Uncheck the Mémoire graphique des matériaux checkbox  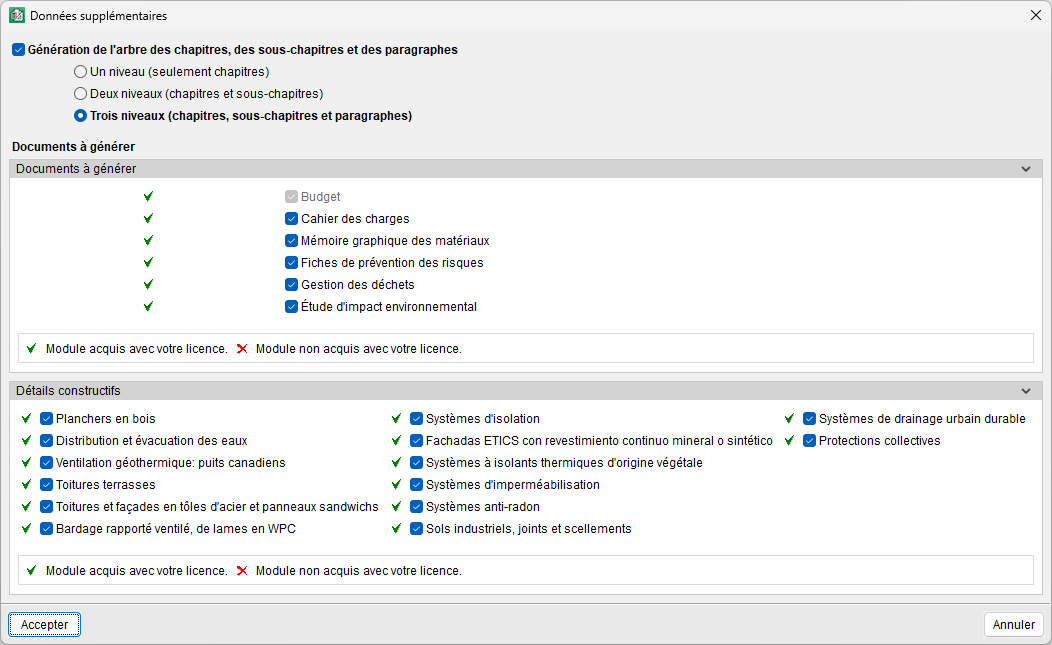click(x=292, y=241)
